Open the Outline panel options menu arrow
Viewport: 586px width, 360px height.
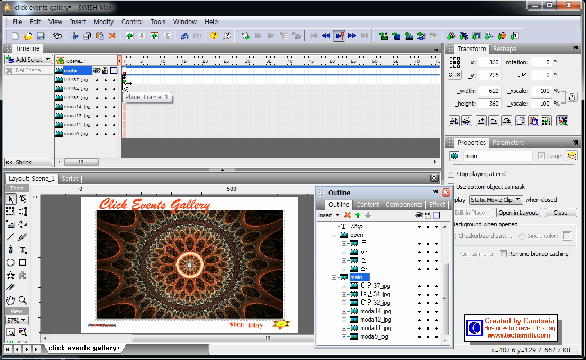(435, 192)
